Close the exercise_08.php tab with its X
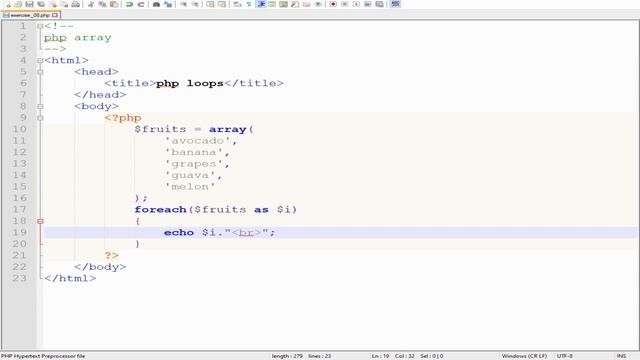This screenshot has height=360, width=640. (55, 15)
